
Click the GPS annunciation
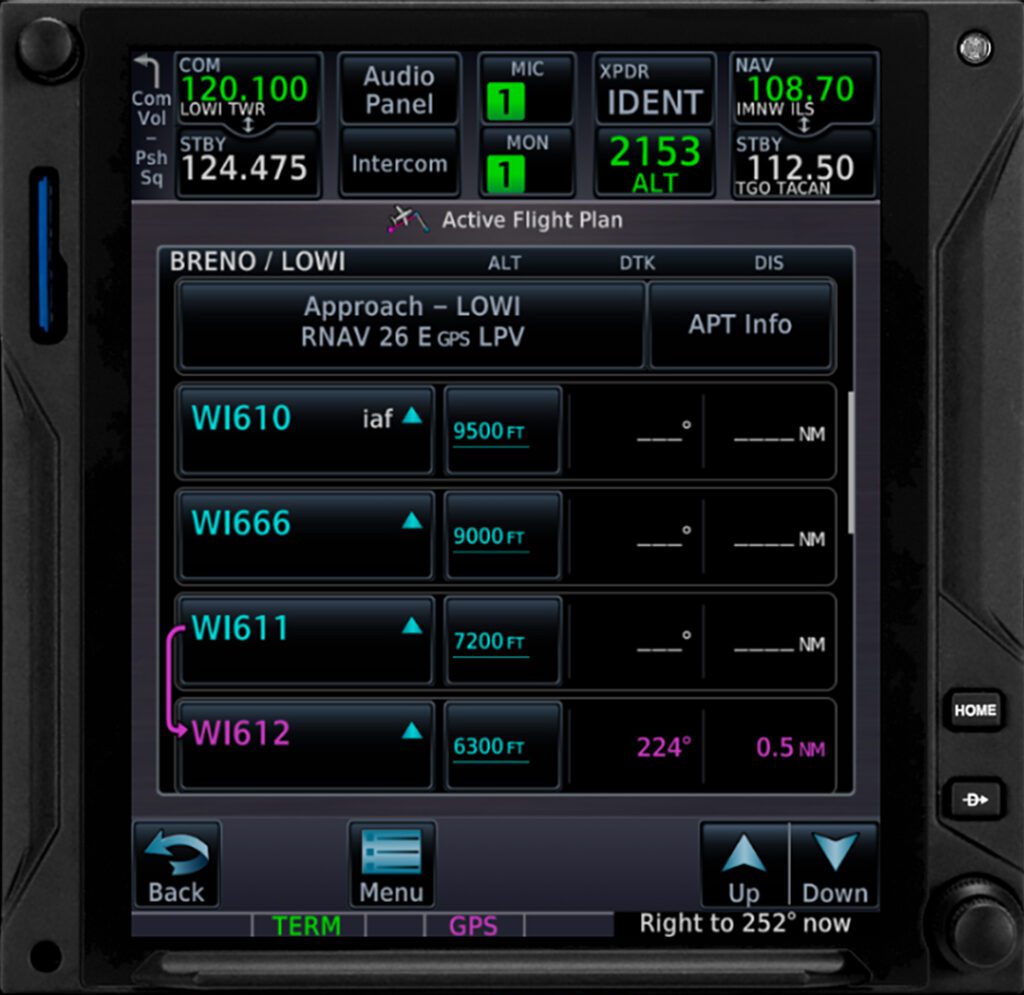click(473, 926)
